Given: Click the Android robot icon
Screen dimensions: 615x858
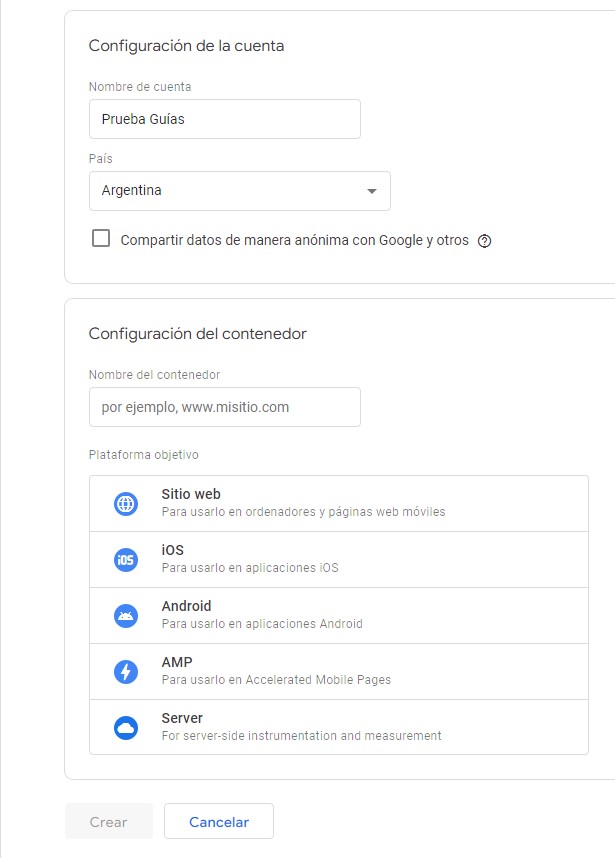Looking at the screenshot, I should point(126,616).
